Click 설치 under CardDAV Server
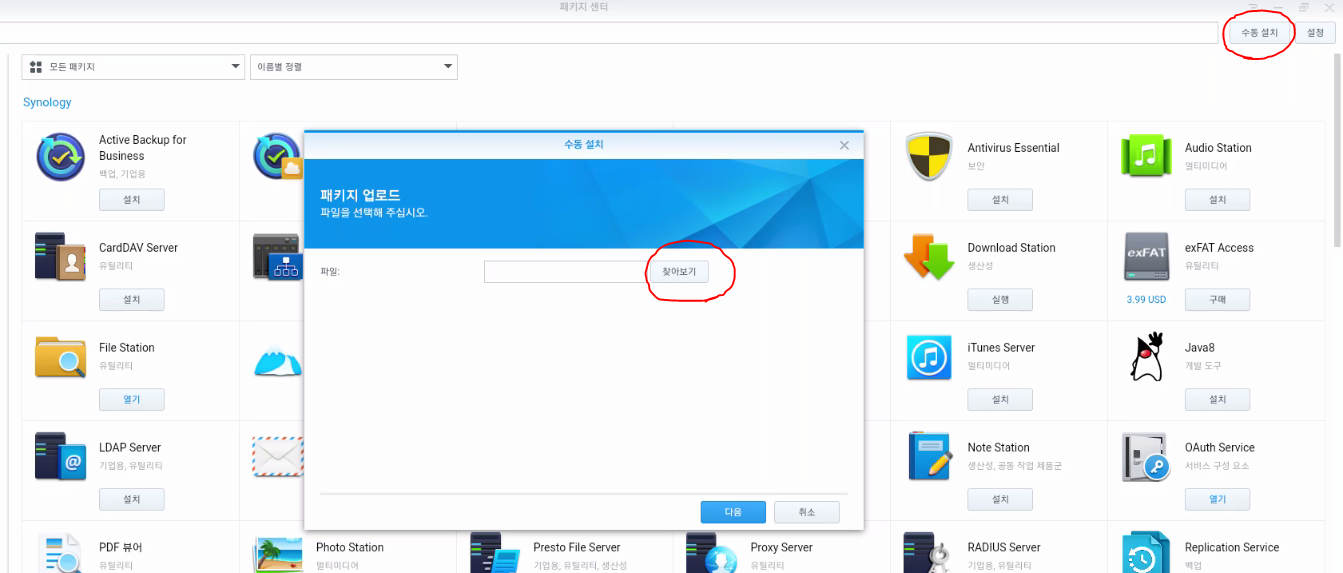 point(132,300)
